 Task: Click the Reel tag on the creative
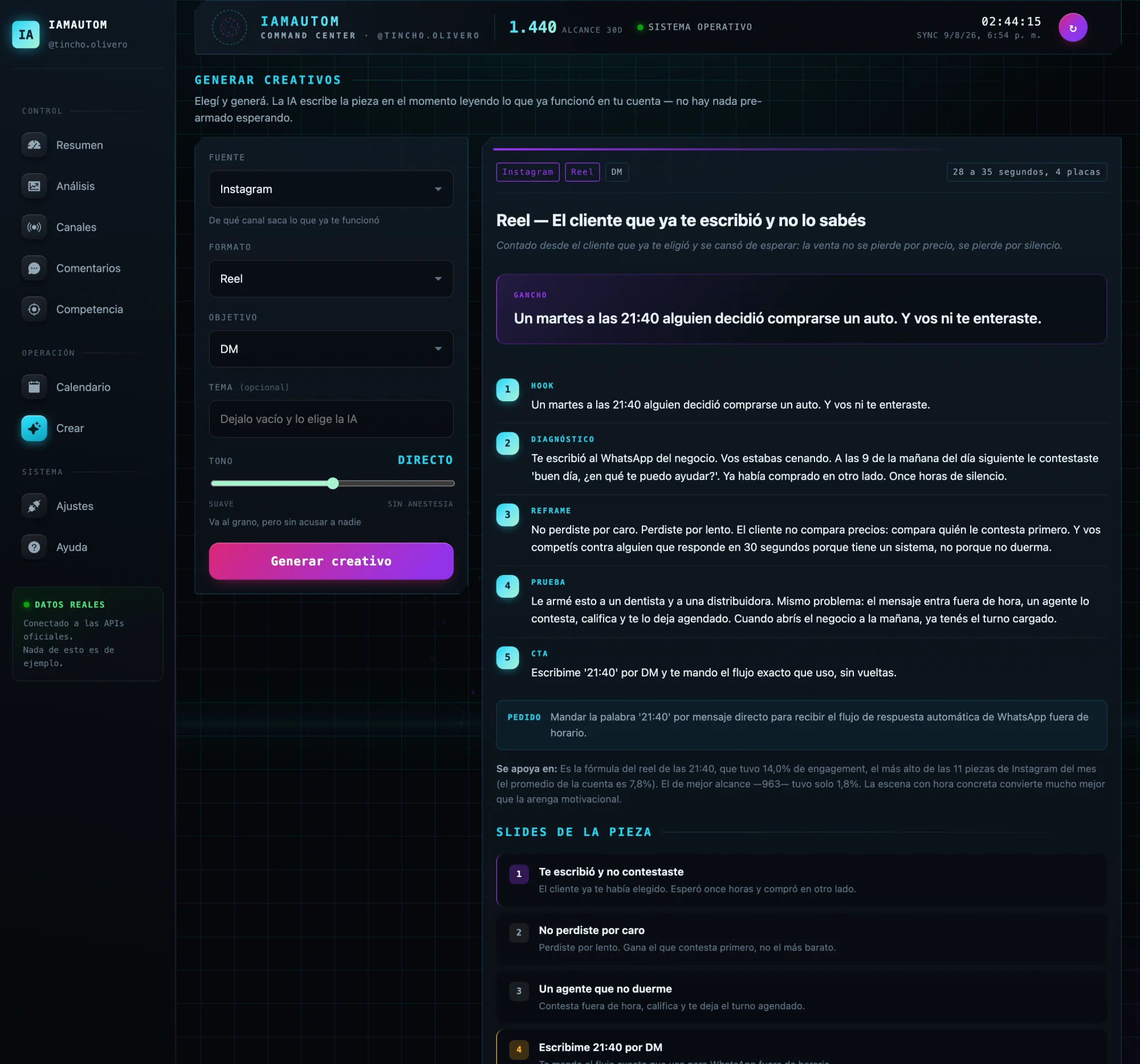582,172
